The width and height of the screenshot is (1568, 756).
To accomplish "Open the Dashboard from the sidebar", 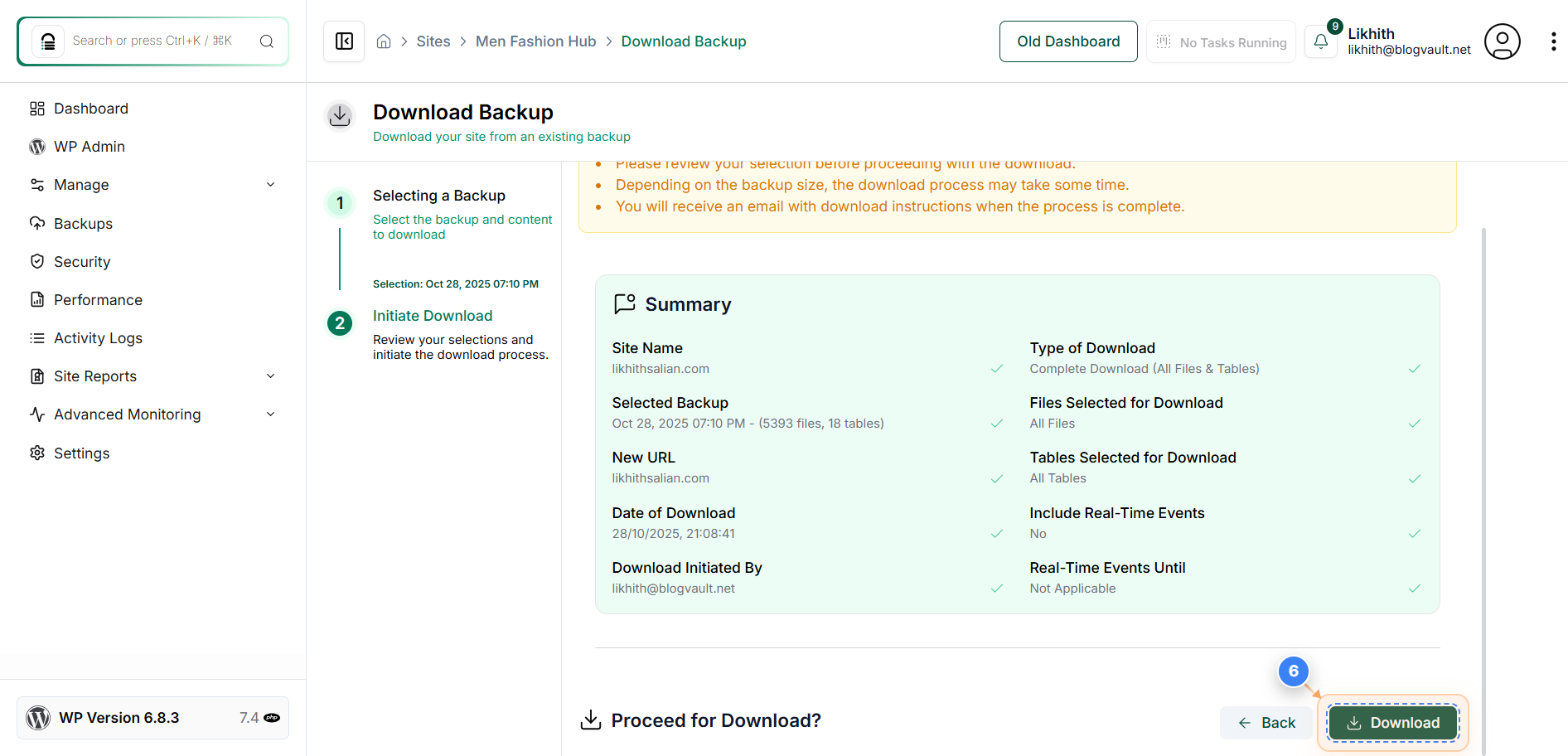I will click(x=90, y=108).
